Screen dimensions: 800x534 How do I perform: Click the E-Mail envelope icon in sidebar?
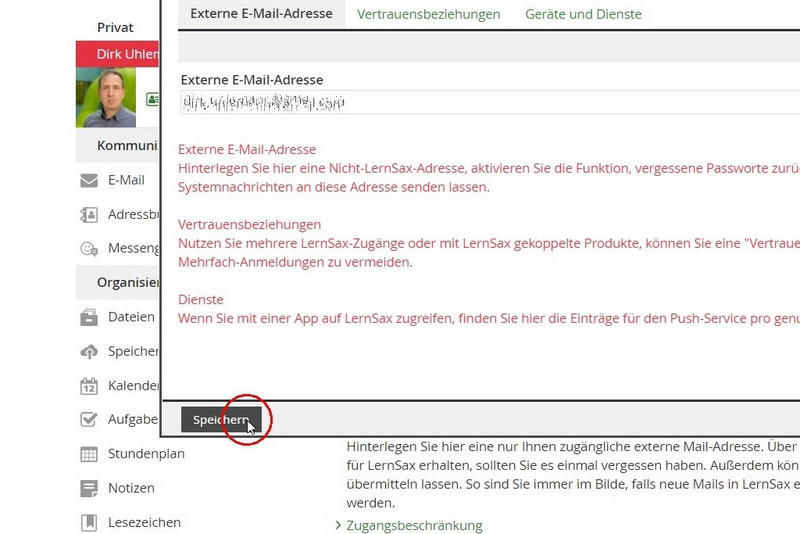pos(89,181)
